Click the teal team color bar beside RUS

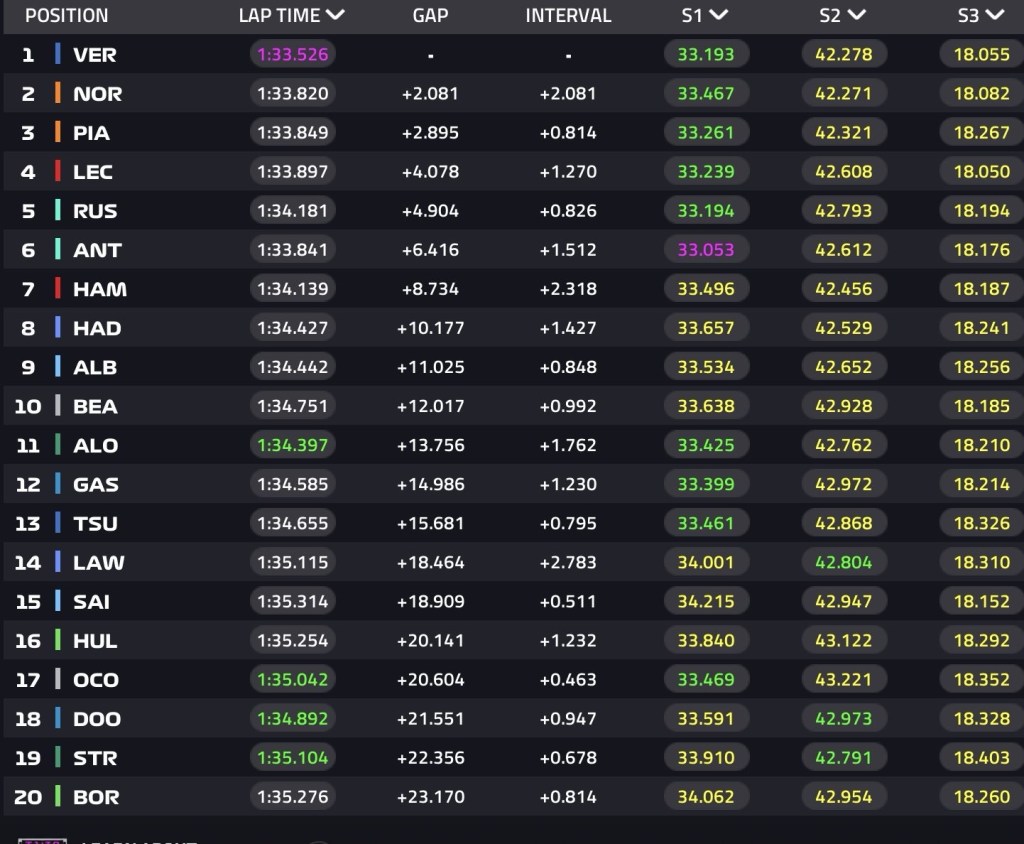57,210
